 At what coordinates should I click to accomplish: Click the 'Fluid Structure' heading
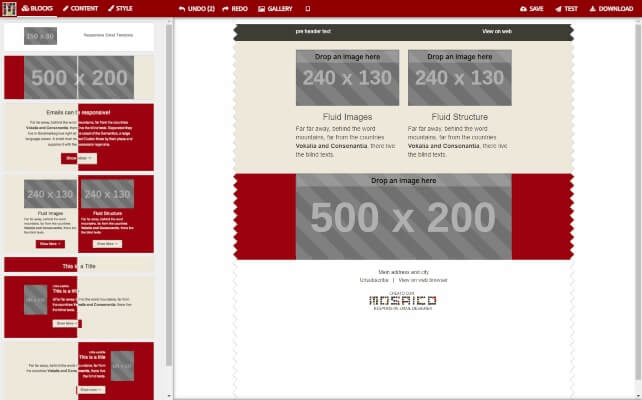tap(459, 117)
